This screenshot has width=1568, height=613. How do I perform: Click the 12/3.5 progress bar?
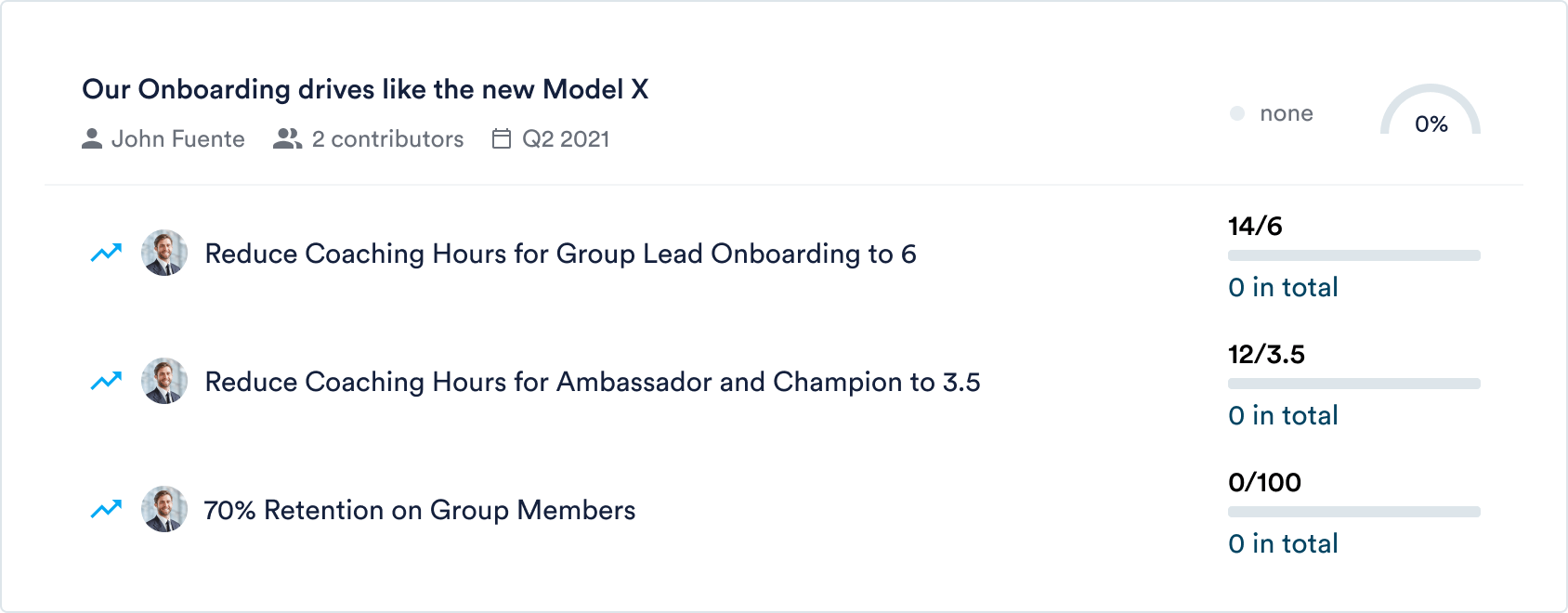[1353, 384]
